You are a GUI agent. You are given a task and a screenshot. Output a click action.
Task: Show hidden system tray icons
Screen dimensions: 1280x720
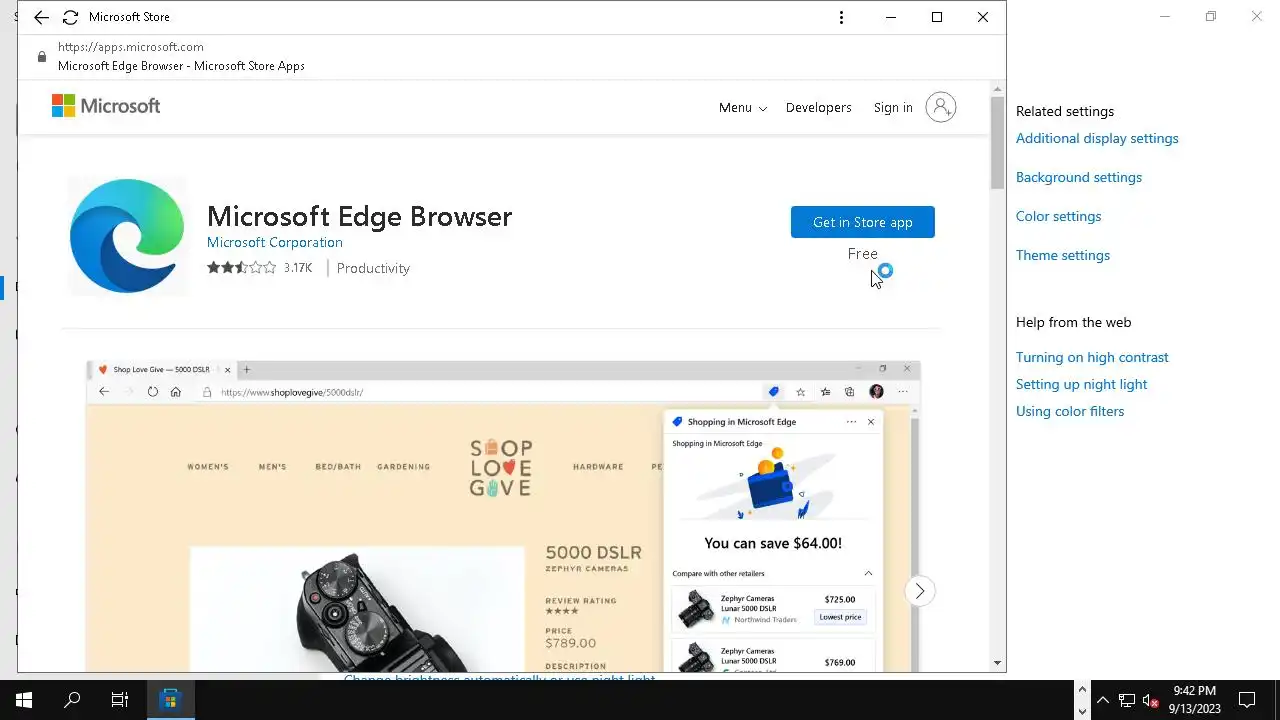tap(1102, 700)
